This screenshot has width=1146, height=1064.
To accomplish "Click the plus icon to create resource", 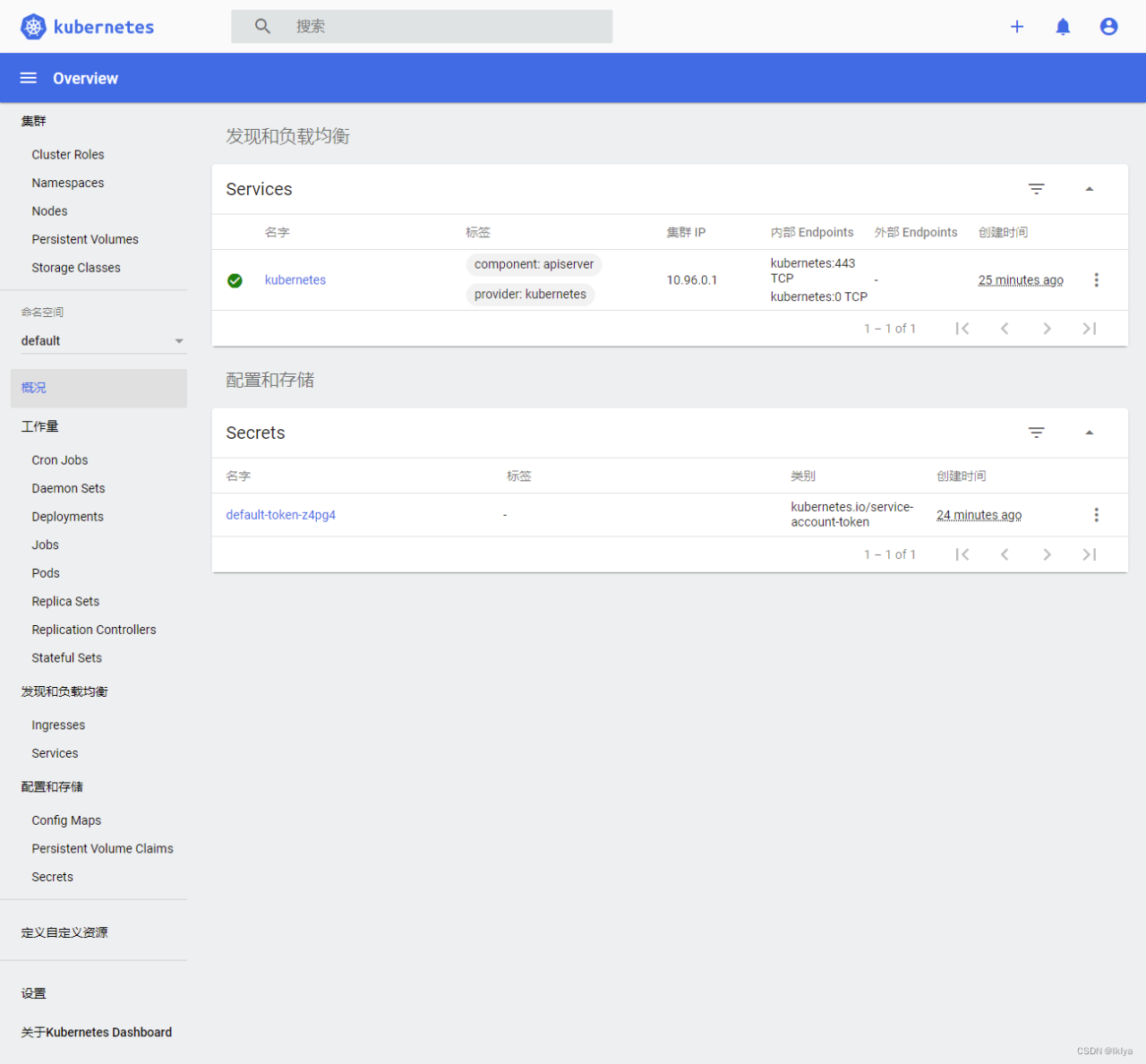I will coord(1017,27).
